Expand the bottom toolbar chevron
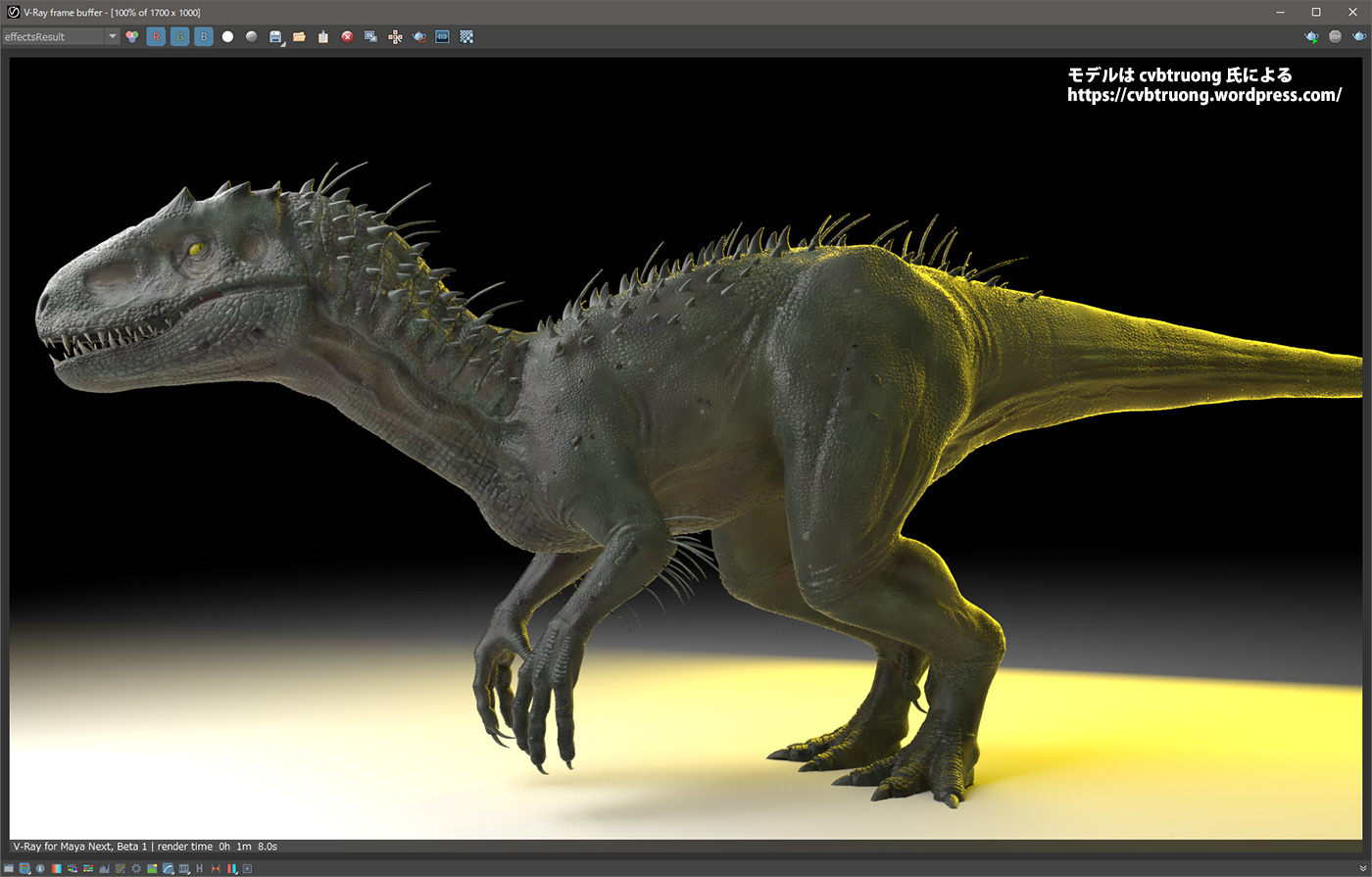 (1362, 867)
